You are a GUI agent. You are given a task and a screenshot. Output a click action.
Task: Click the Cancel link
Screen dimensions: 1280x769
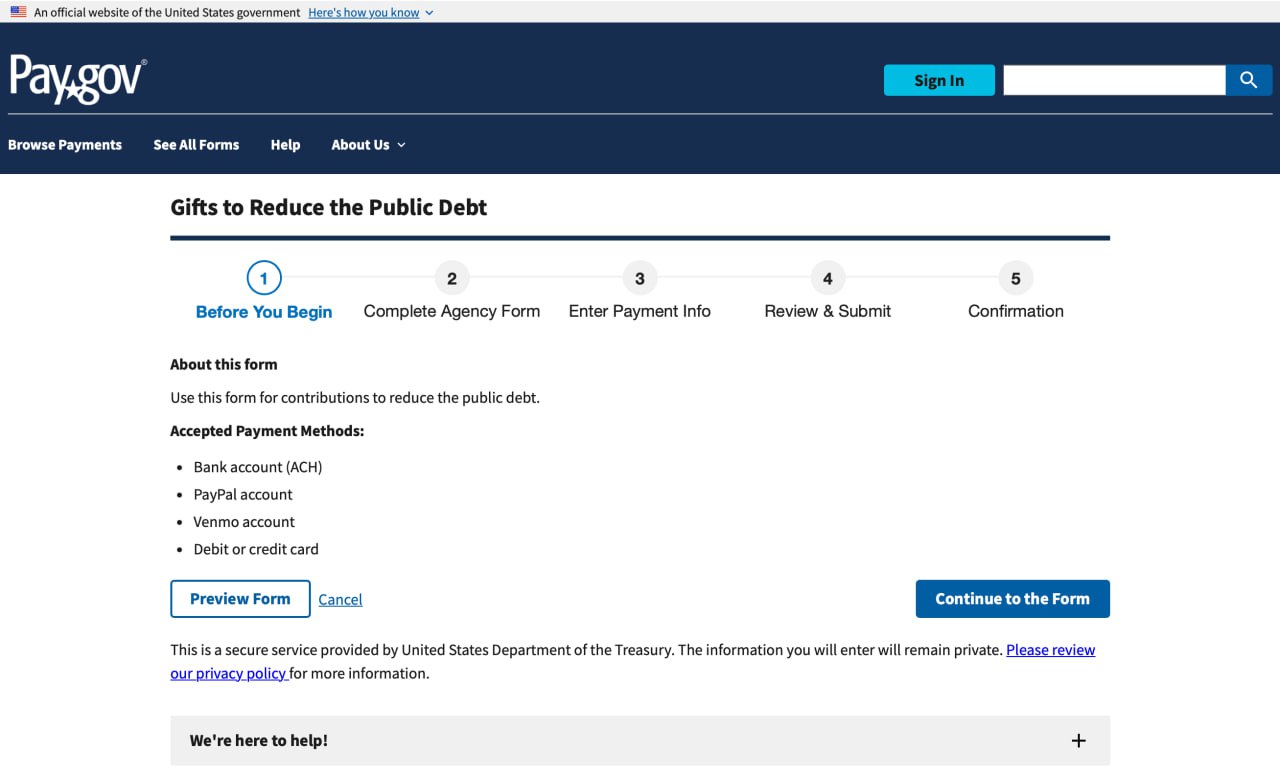[340, 600]
